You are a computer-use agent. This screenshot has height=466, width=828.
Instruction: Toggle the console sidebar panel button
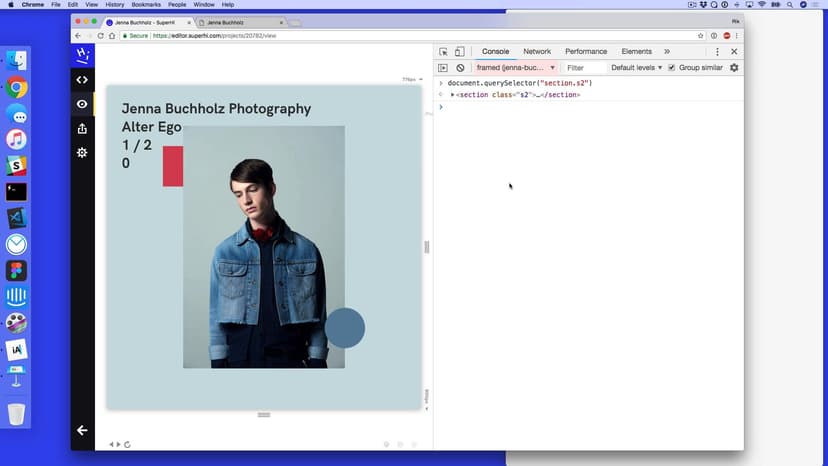[443, 68]
